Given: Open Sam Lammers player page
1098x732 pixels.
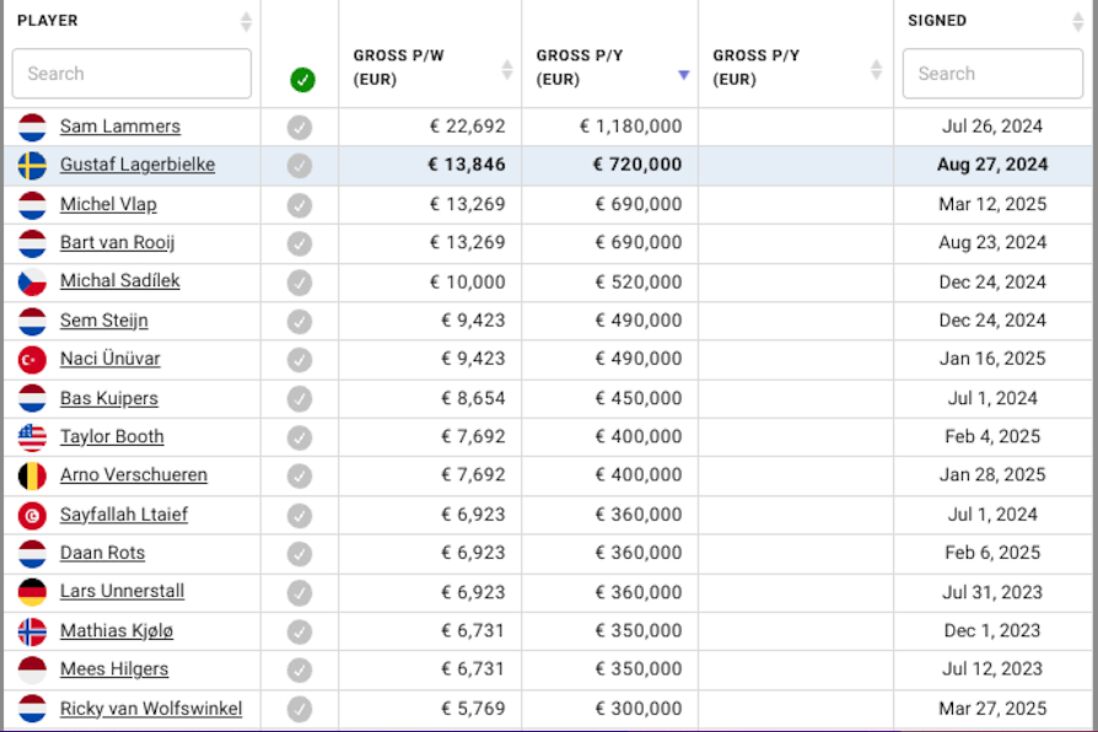Looking at the screenshot, I should coord(120,127).
